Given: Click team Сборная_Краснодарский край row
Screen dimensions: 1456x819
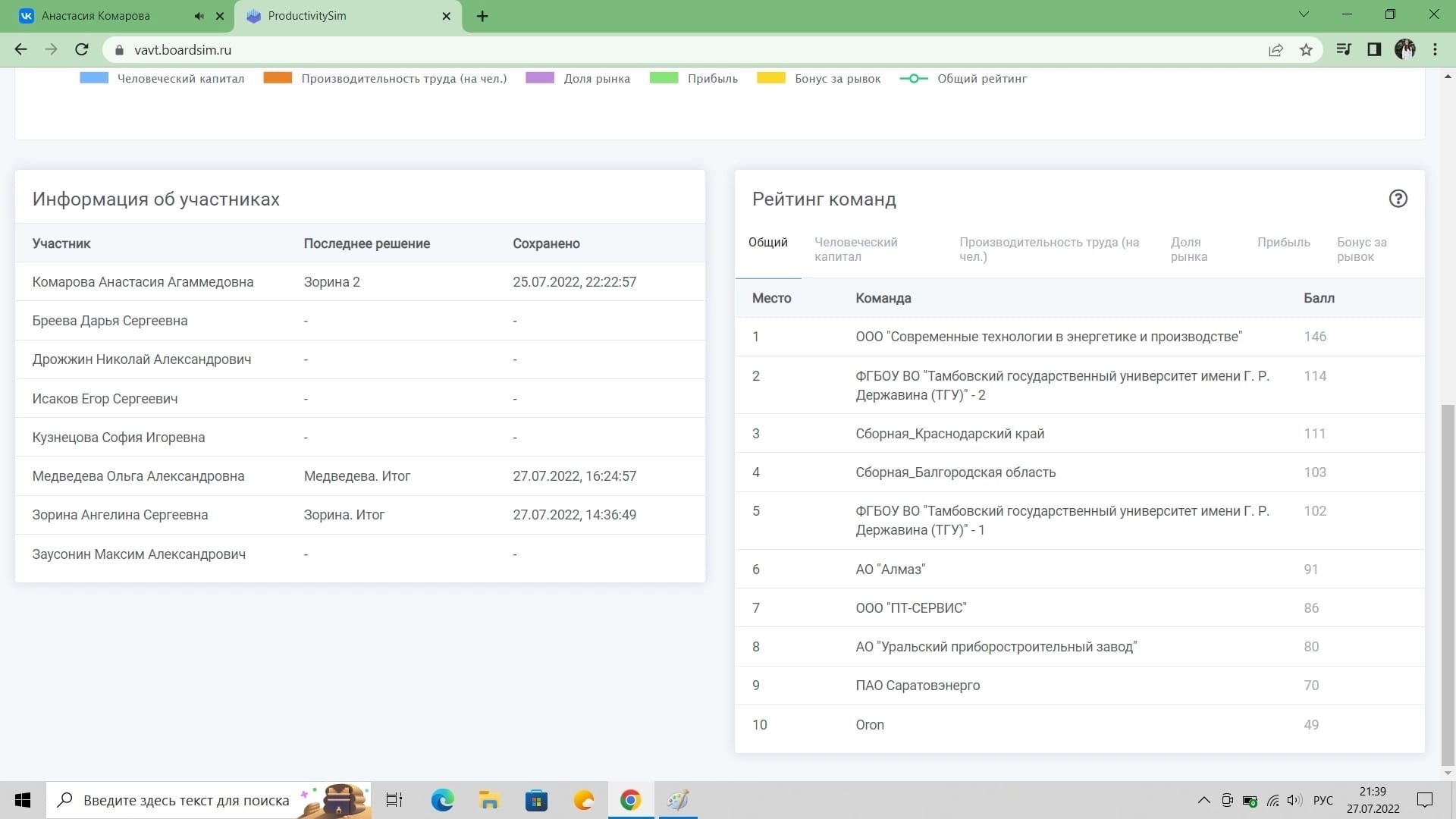Looking at the screenshot, I should [1079, 434].
